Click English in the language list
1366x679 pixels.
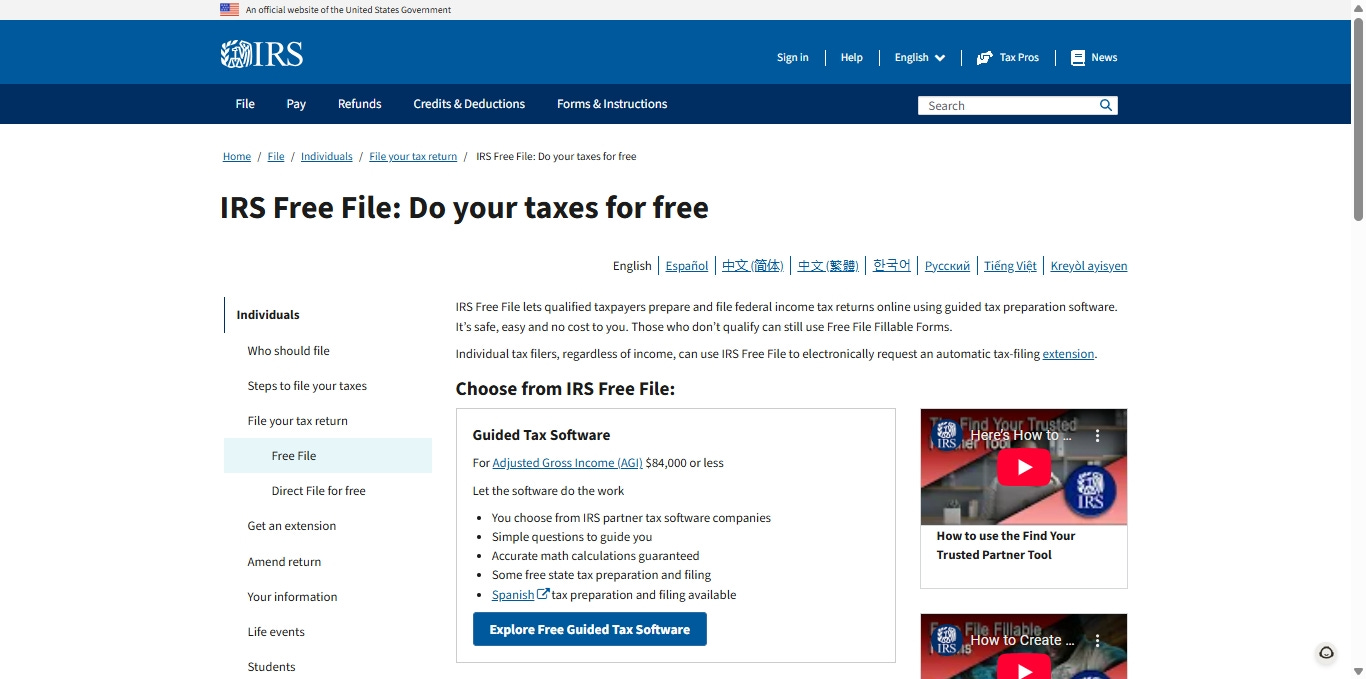point(632,266)
